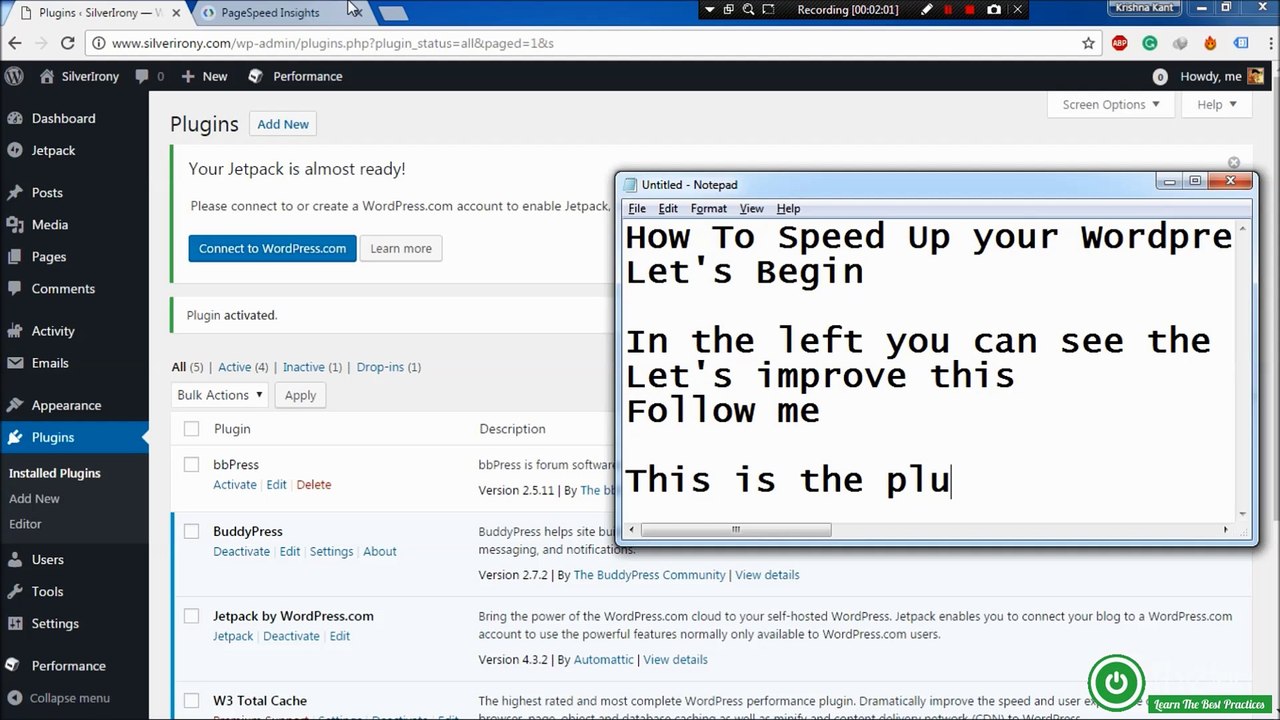Reload the page in the browser
The width and height of the screenshot is (1280, 720).
coord(68,43)
